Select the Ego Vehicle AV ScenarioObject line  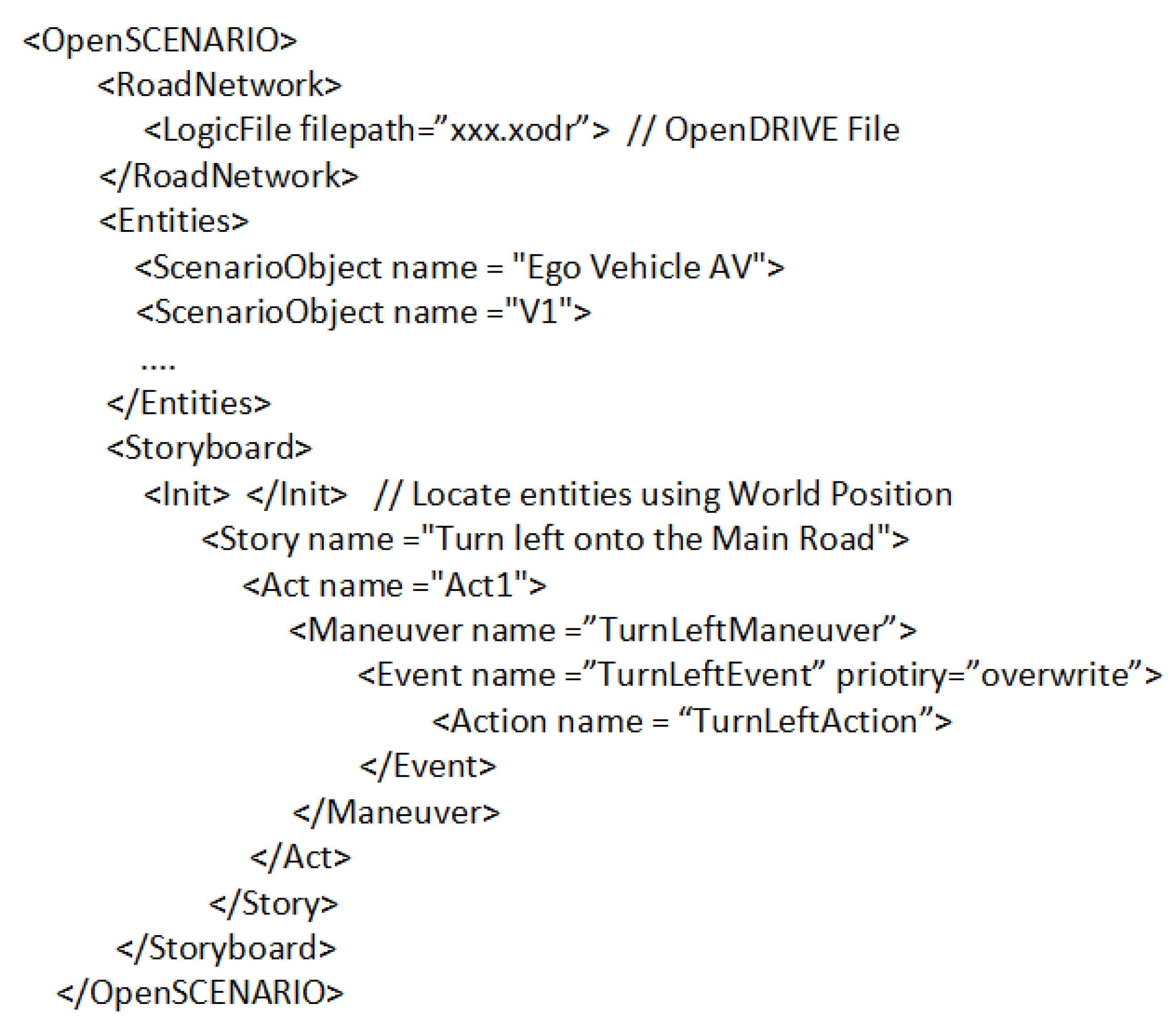click(459, 268)
